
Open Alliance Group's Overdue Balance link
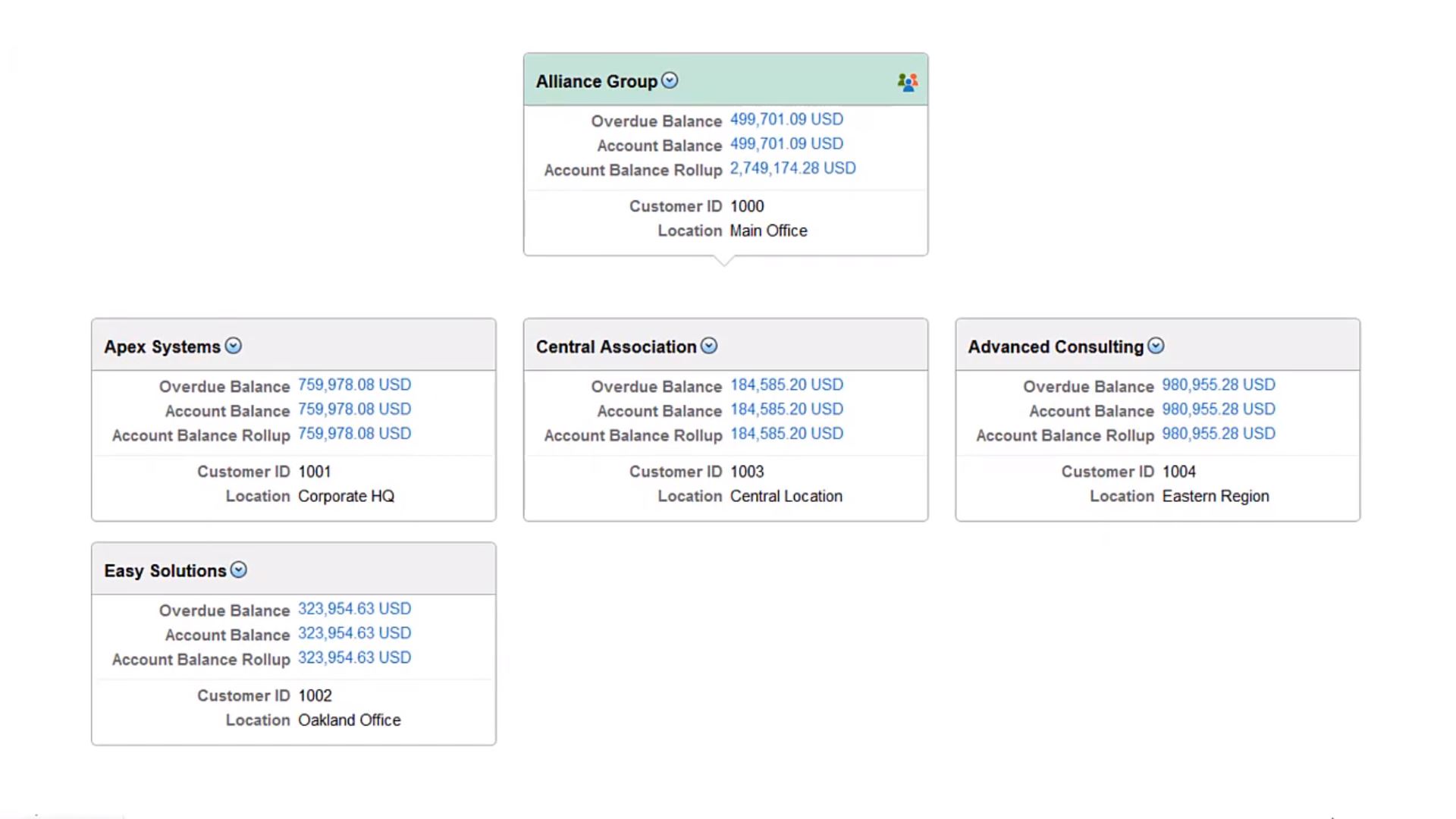click(786, 119)
